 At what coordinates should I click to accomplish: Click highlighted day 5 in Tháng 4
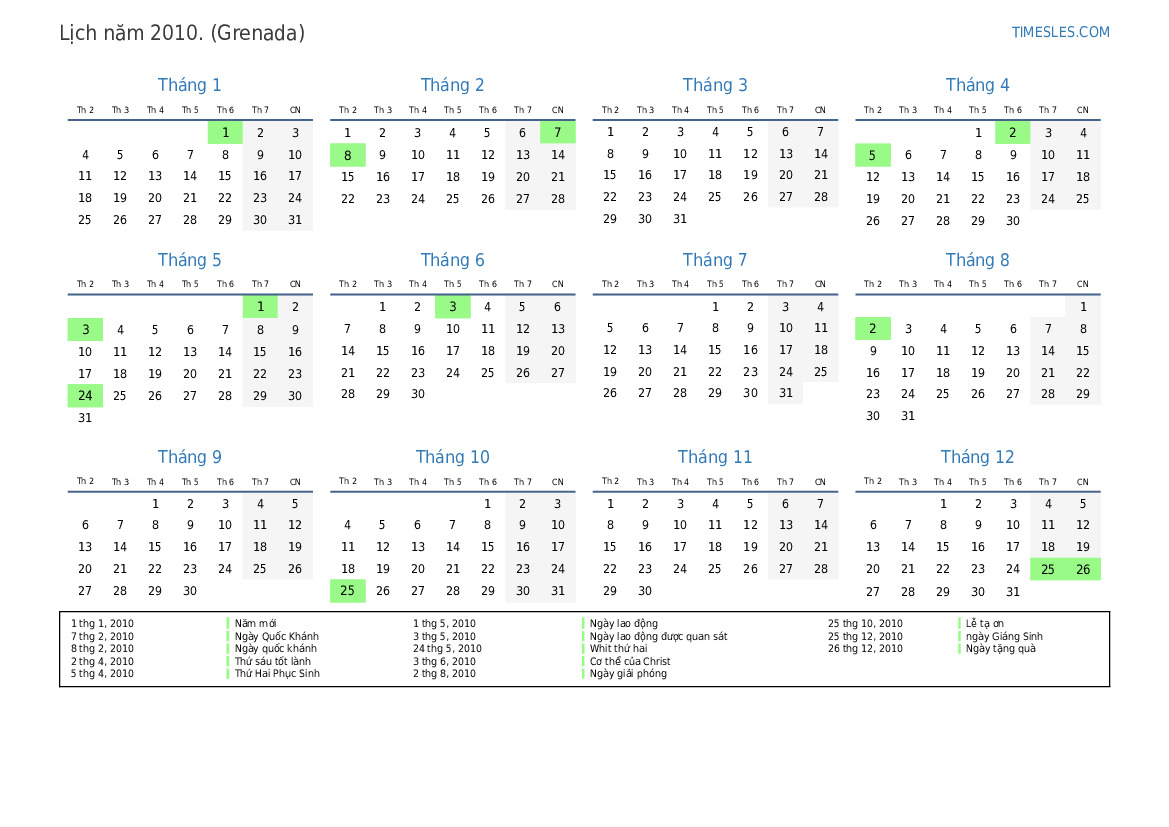point(872,155)
